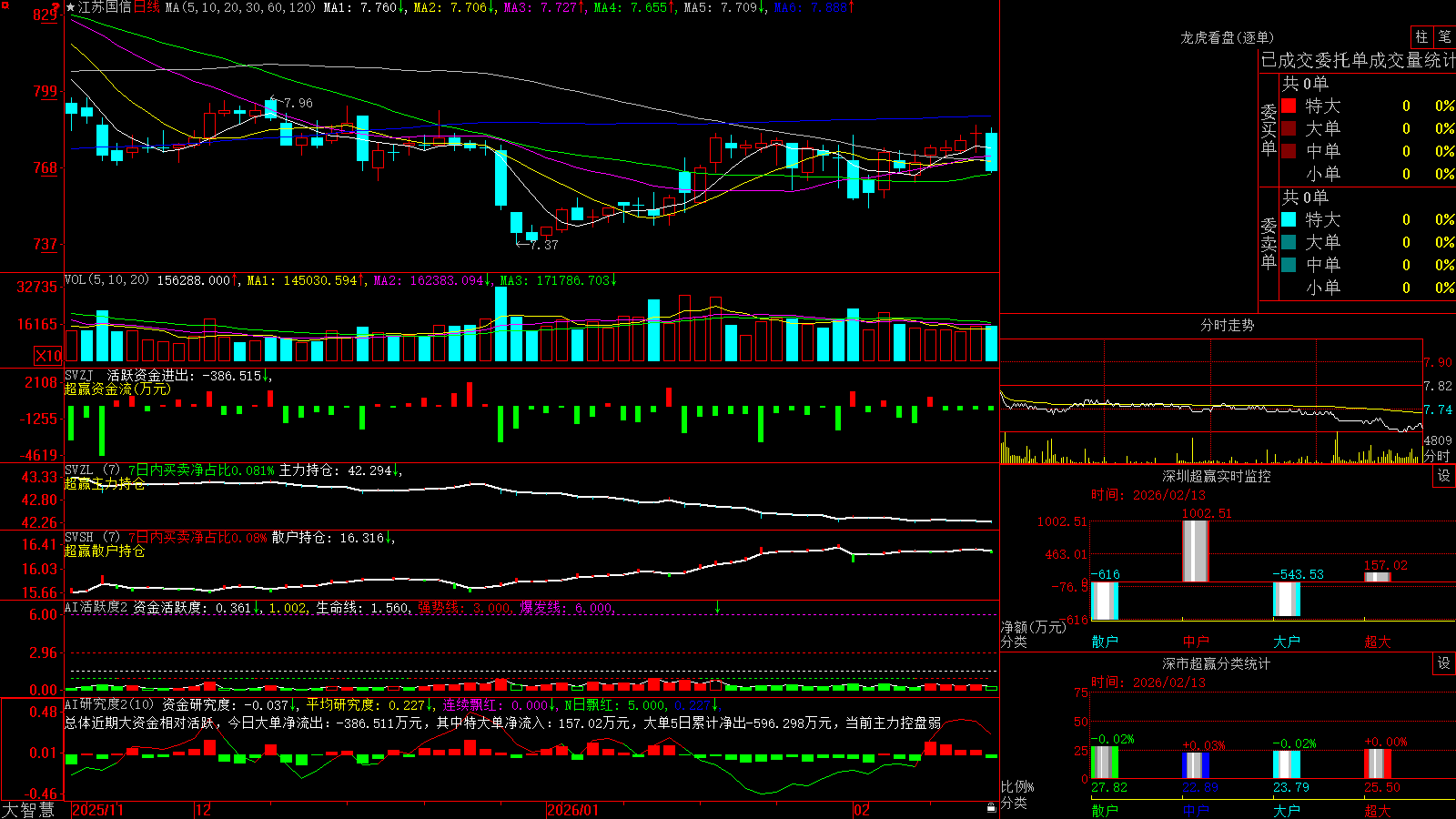Click 小单 row in 委卖单 section
This screenshot has width=1456, height=819.
point(1368,288)
